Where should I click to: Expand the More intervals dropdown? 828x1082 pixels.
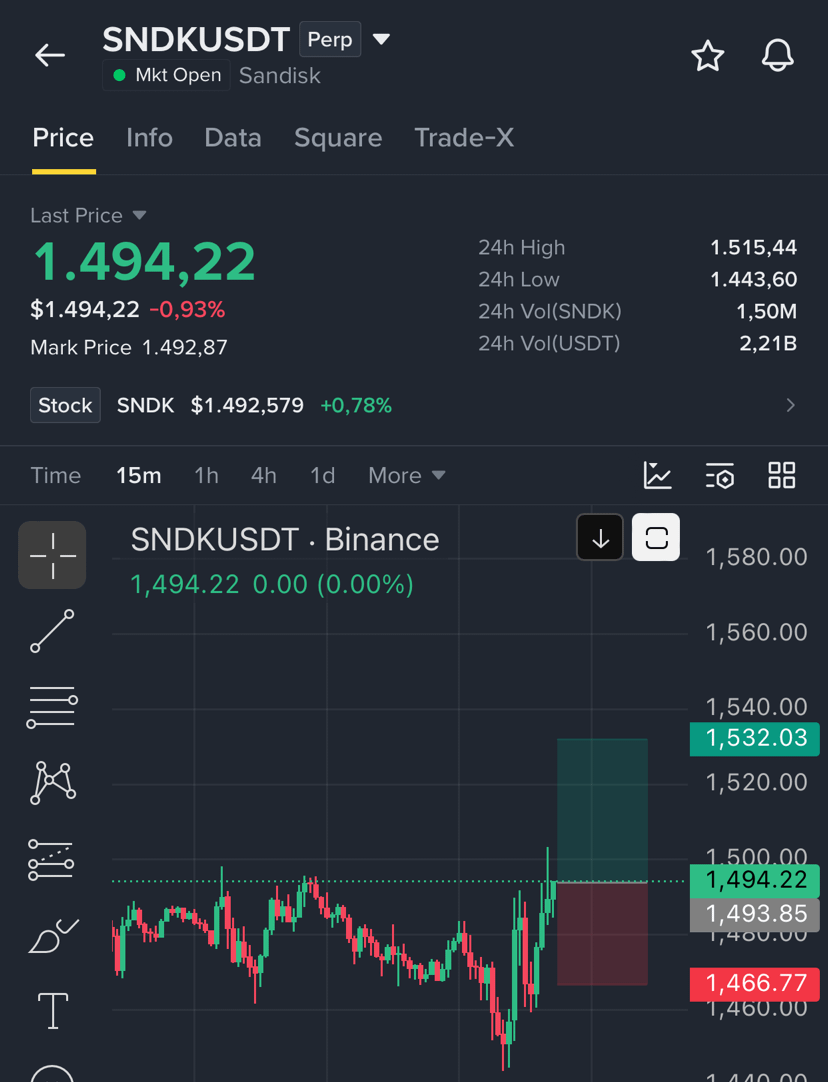pyautogui.click(x=407, y=475)
